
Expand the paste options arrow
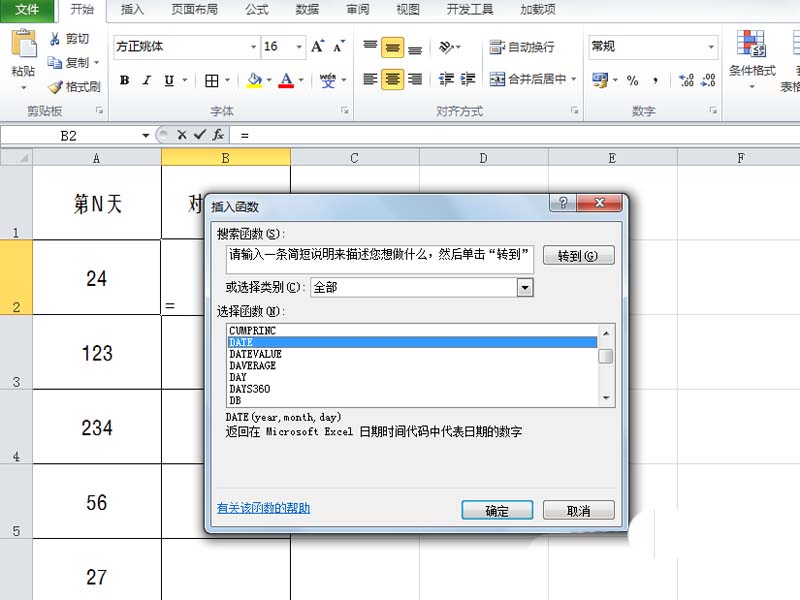[23, 88]
